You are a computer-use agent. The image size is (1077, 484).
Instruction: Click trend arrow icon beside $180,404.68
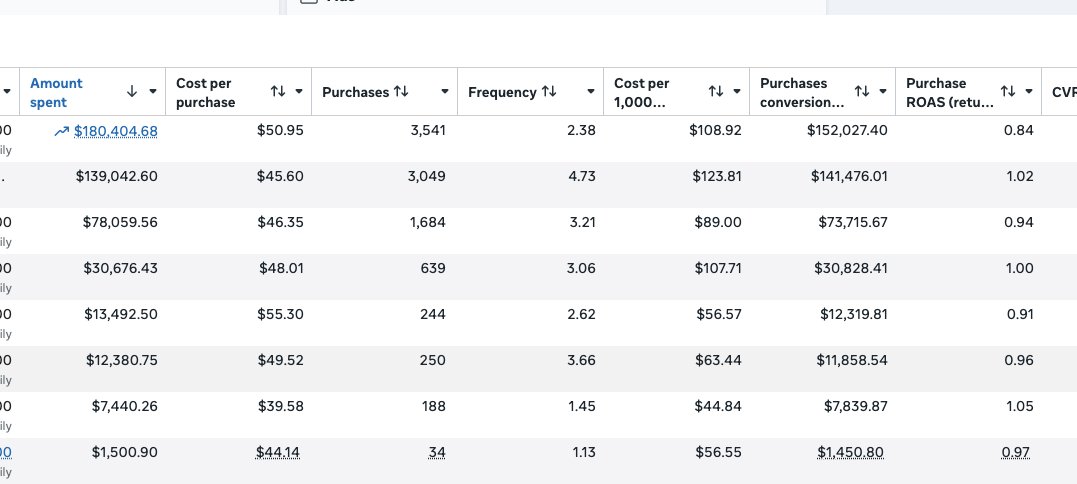(64, 131)
